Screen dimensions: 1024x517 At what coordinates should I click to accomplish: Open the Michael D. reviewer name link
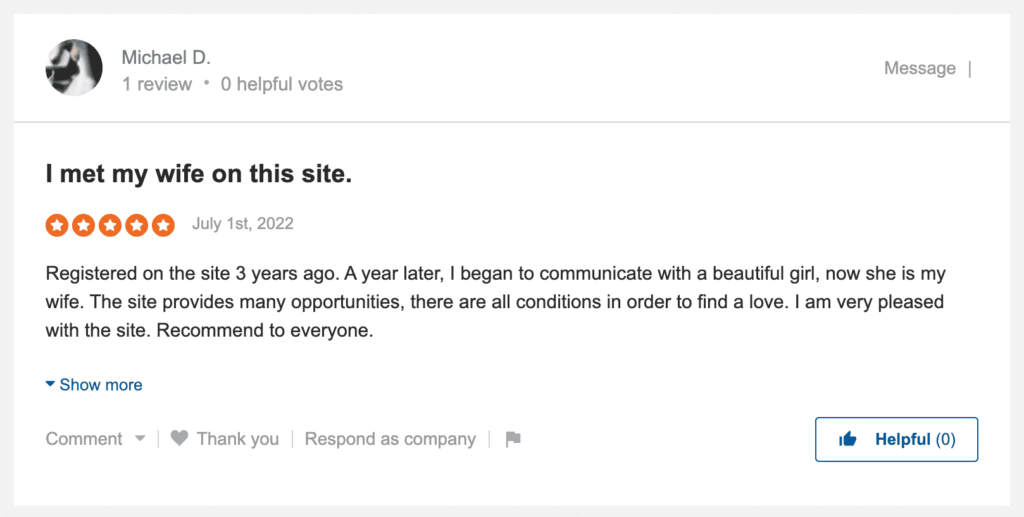166,57
